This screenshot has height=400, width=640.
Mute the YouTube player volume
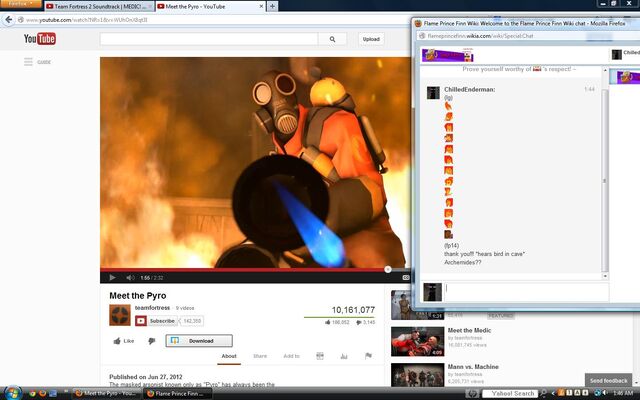coord(130,278)
